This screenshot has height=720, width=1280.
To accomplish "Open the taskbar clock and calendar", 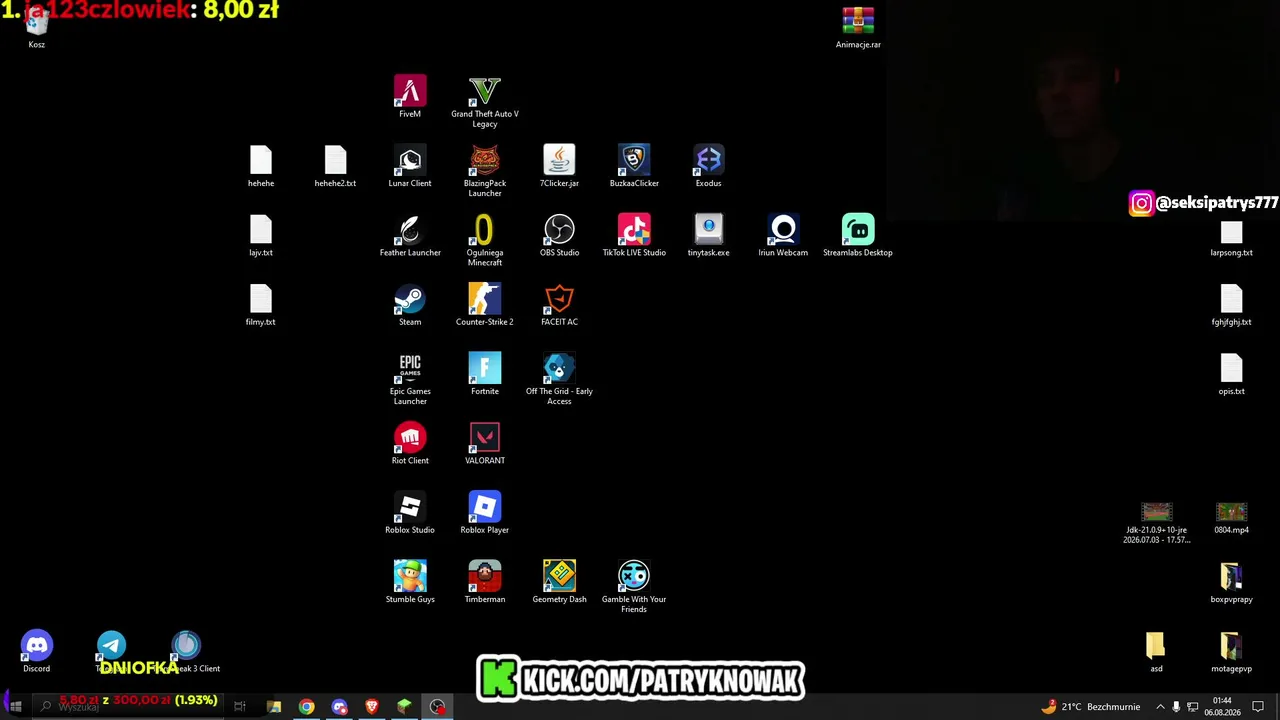I will pos(1222,706).
